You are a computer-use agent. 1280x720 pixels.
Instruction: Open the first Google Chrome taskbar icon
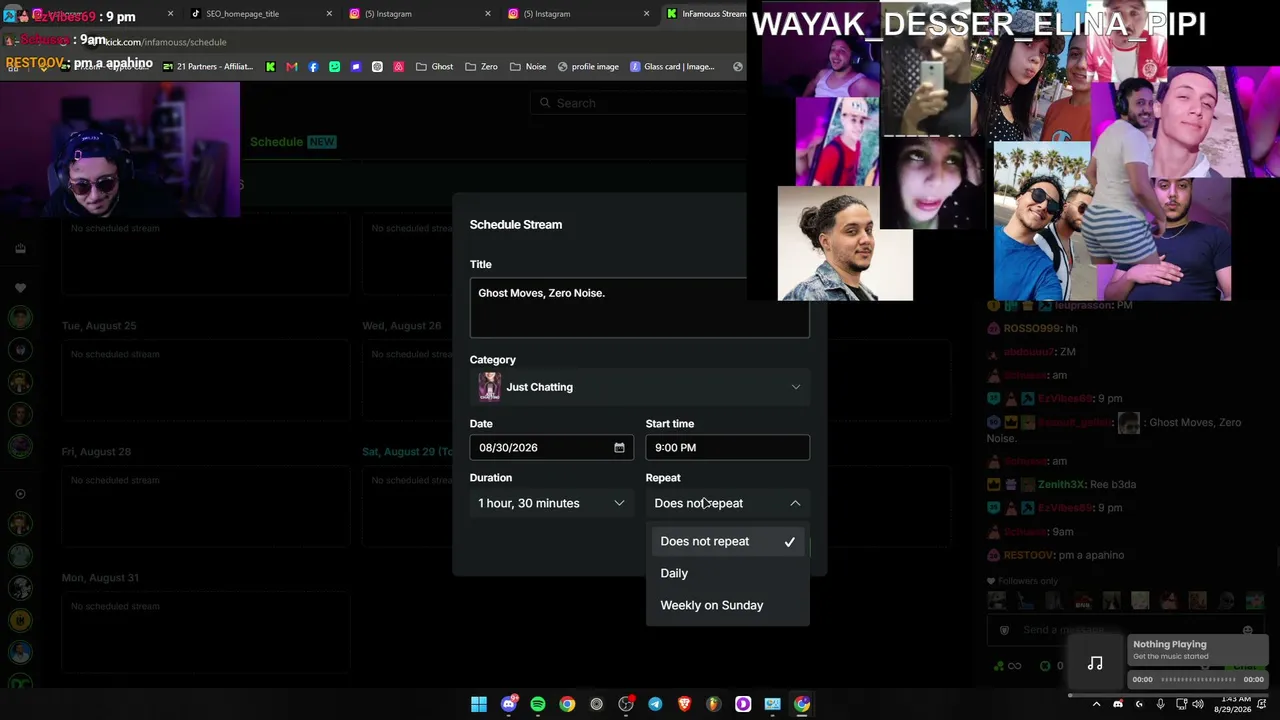coord(567,704)
